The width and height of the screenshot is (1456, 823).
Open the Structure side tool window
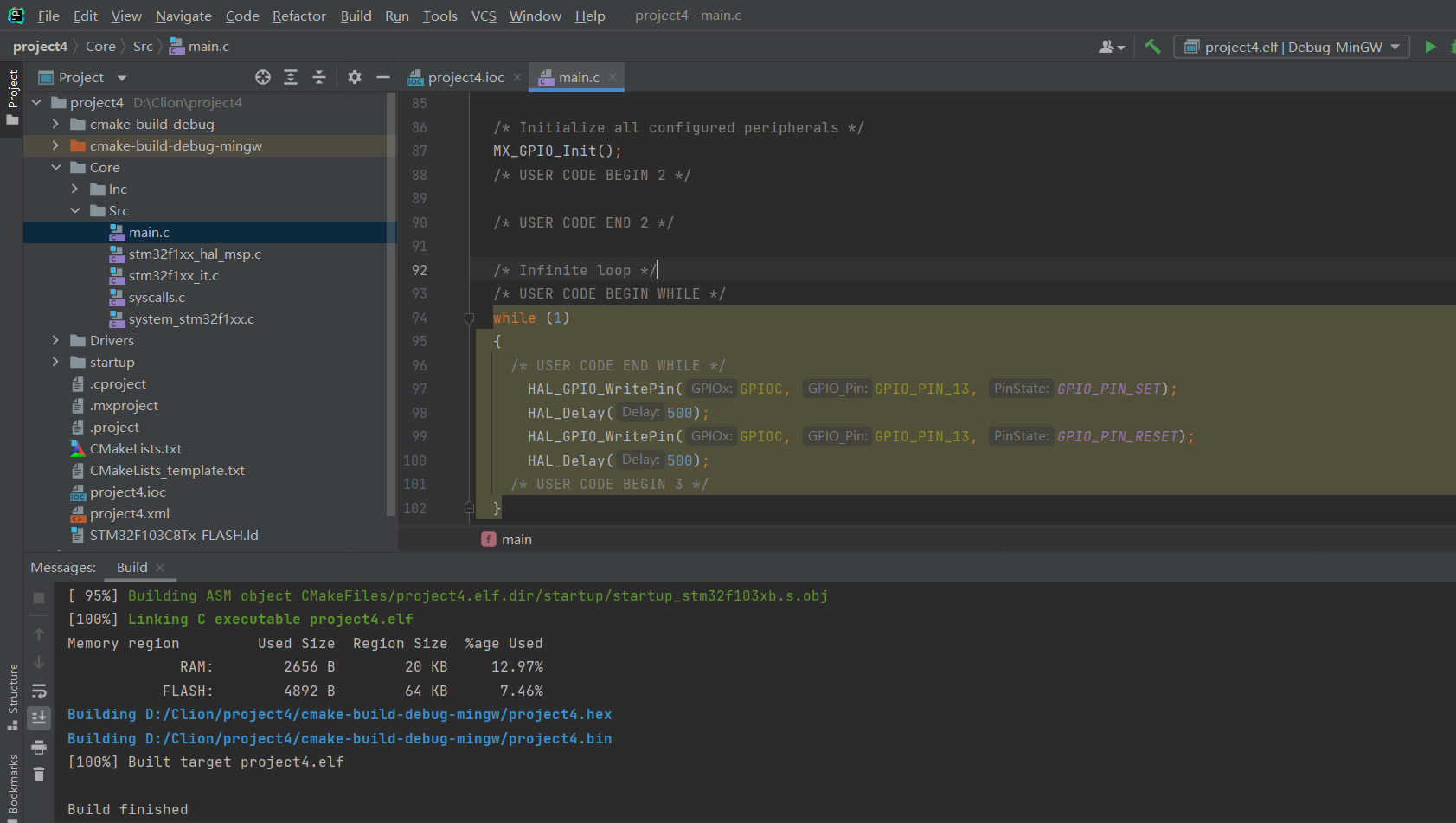coord(12,697)
